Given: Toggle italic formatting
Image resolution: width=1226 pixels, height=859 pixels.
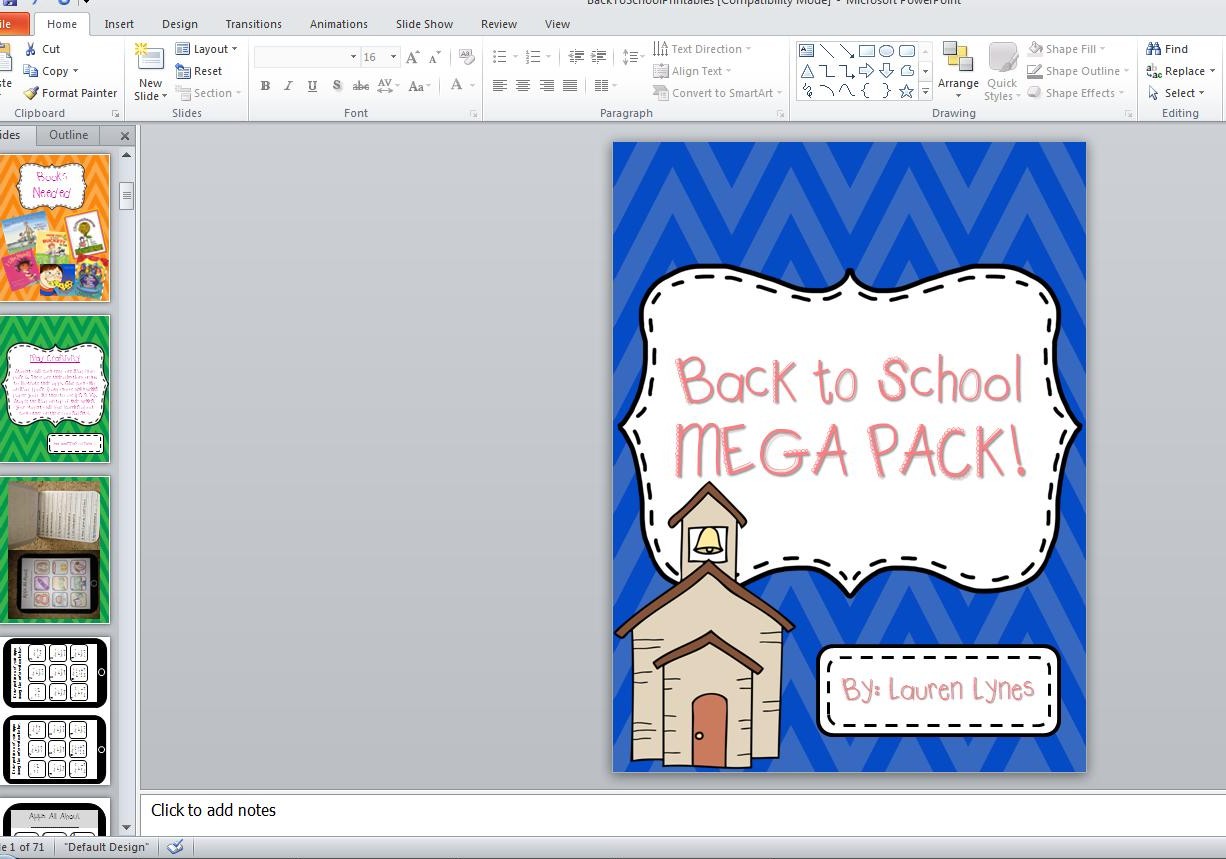Looking at the screenshot, I should pos(288,86).
